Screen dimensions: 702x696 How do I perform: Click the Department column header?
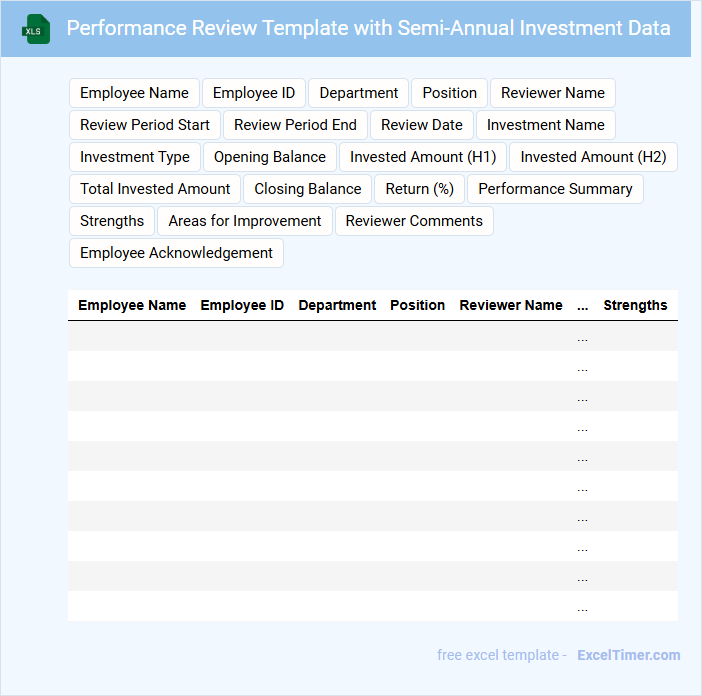[x=337, y=305]
